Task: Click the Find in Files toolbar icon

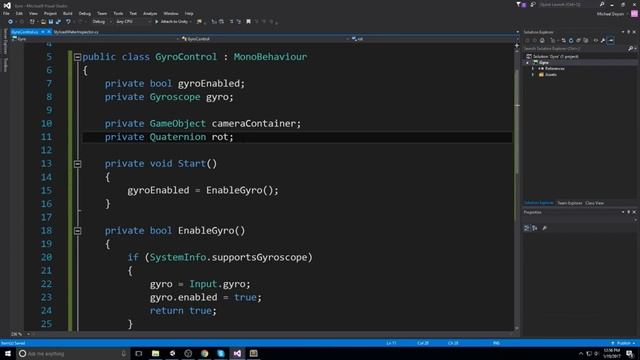Action: coord(199,22)
